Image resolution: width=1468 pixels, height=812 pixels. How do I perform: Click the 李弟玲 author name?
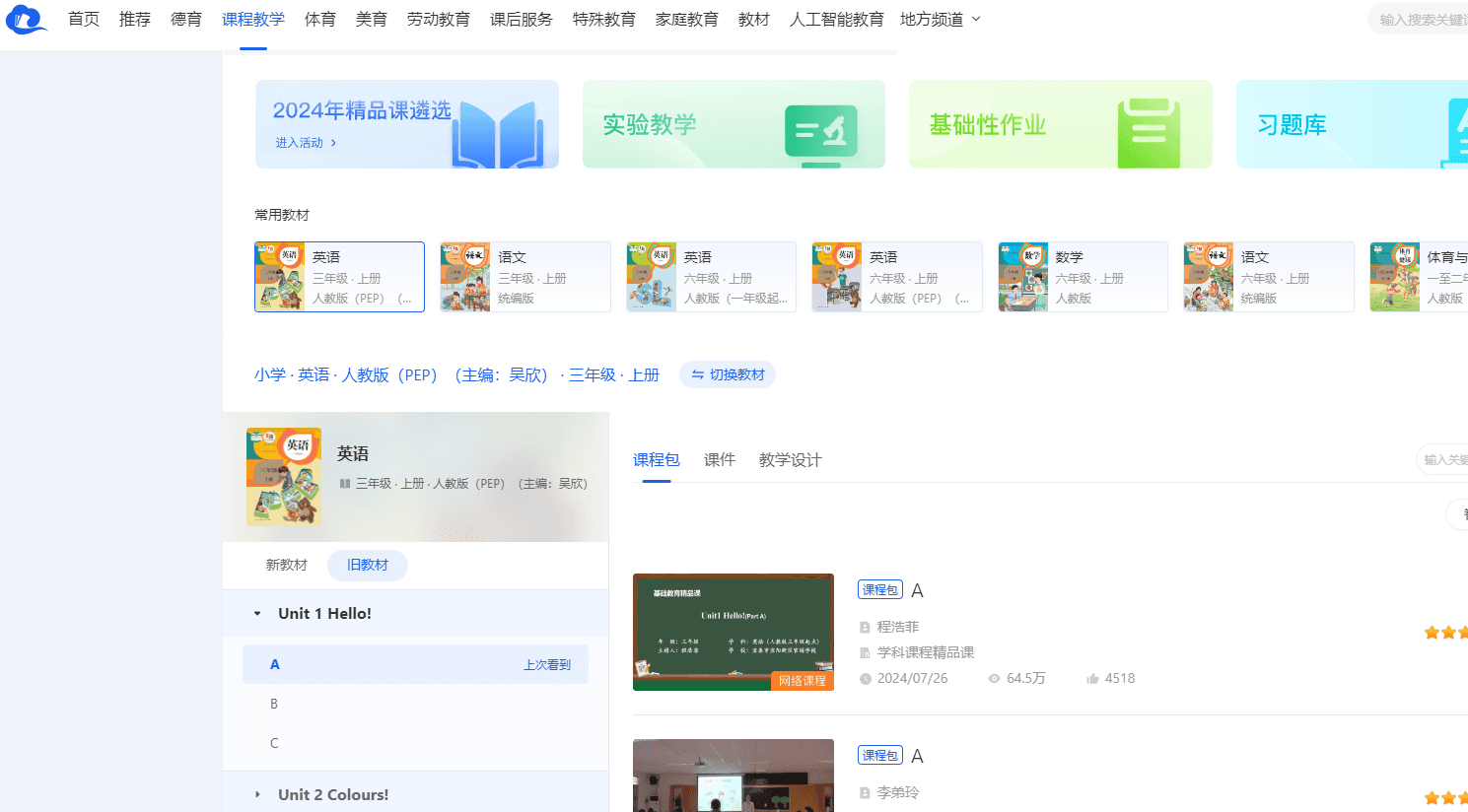(898, 792)
